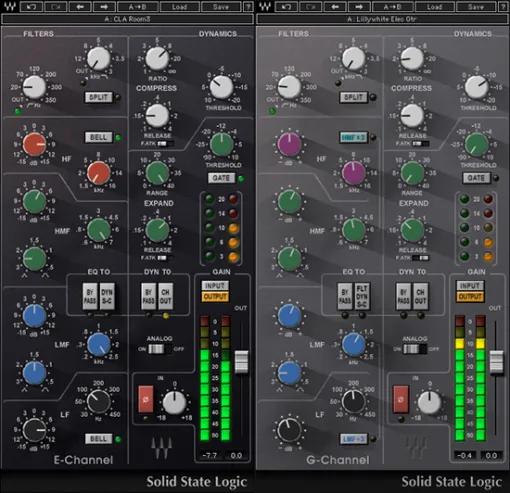Click E-Channel EQ BYPASS button
The height and width of the screenshot is (493, 510).
[x=90, y=296]
